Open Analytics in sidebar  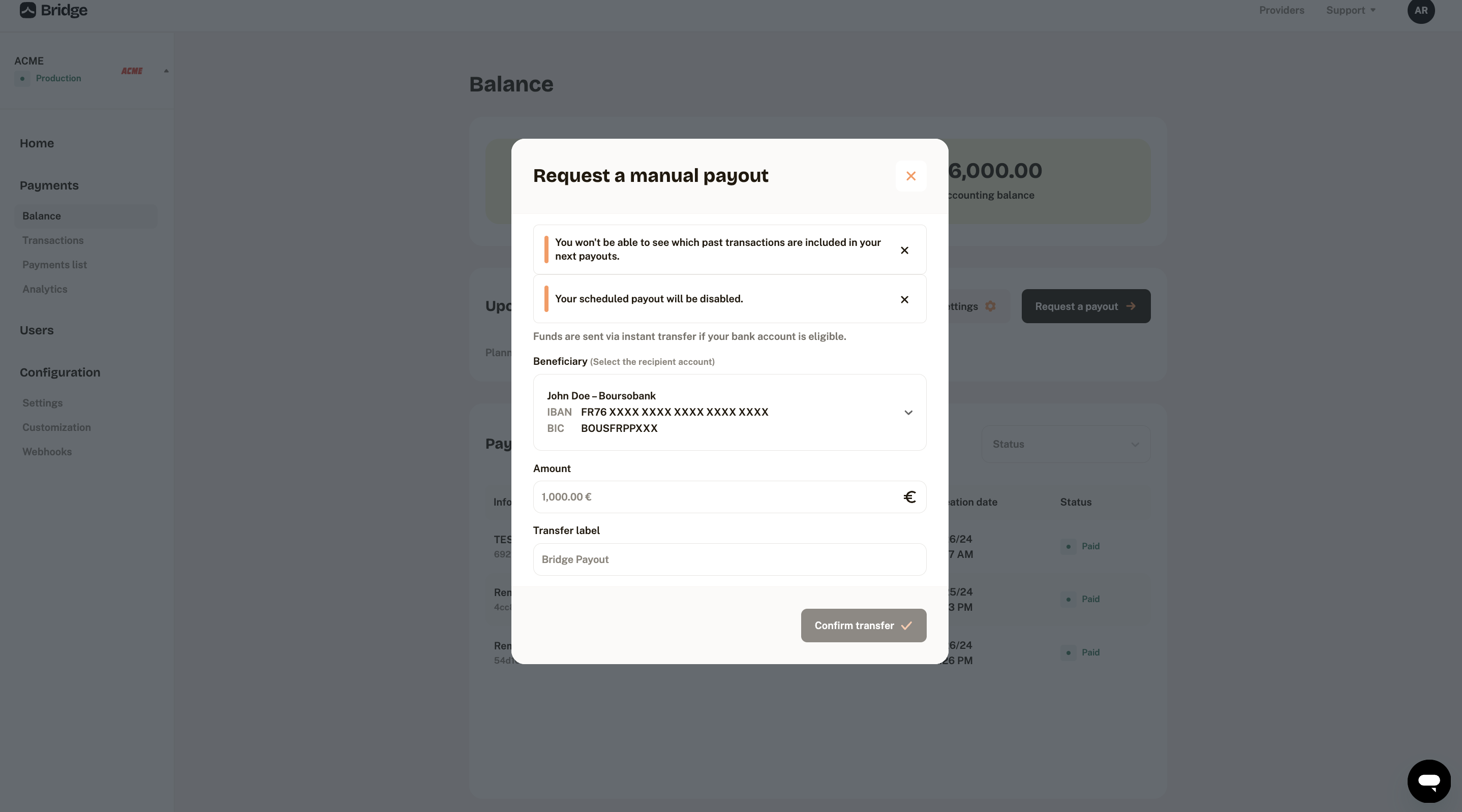coord(45,290)
